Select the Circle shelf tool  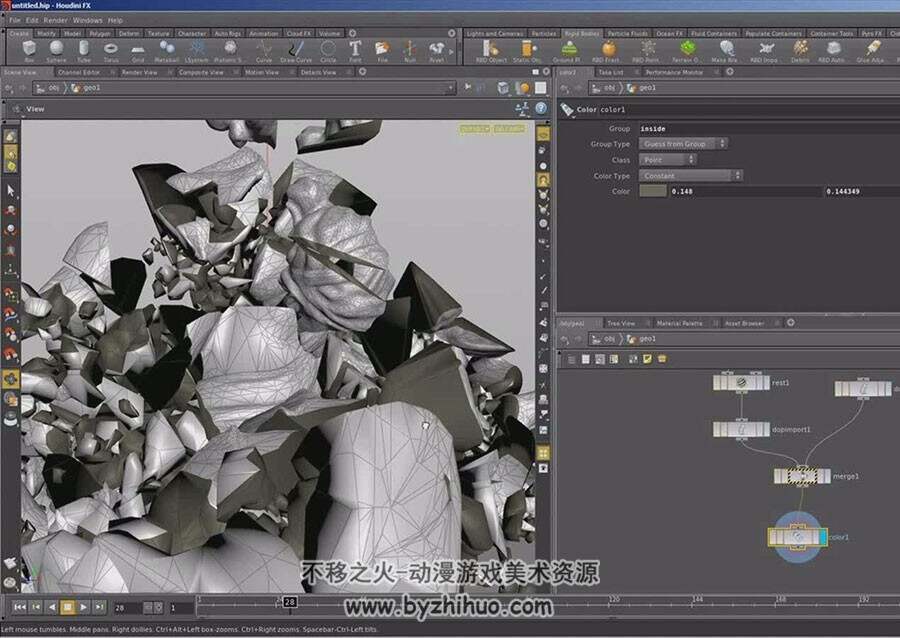tap(328, 50)
